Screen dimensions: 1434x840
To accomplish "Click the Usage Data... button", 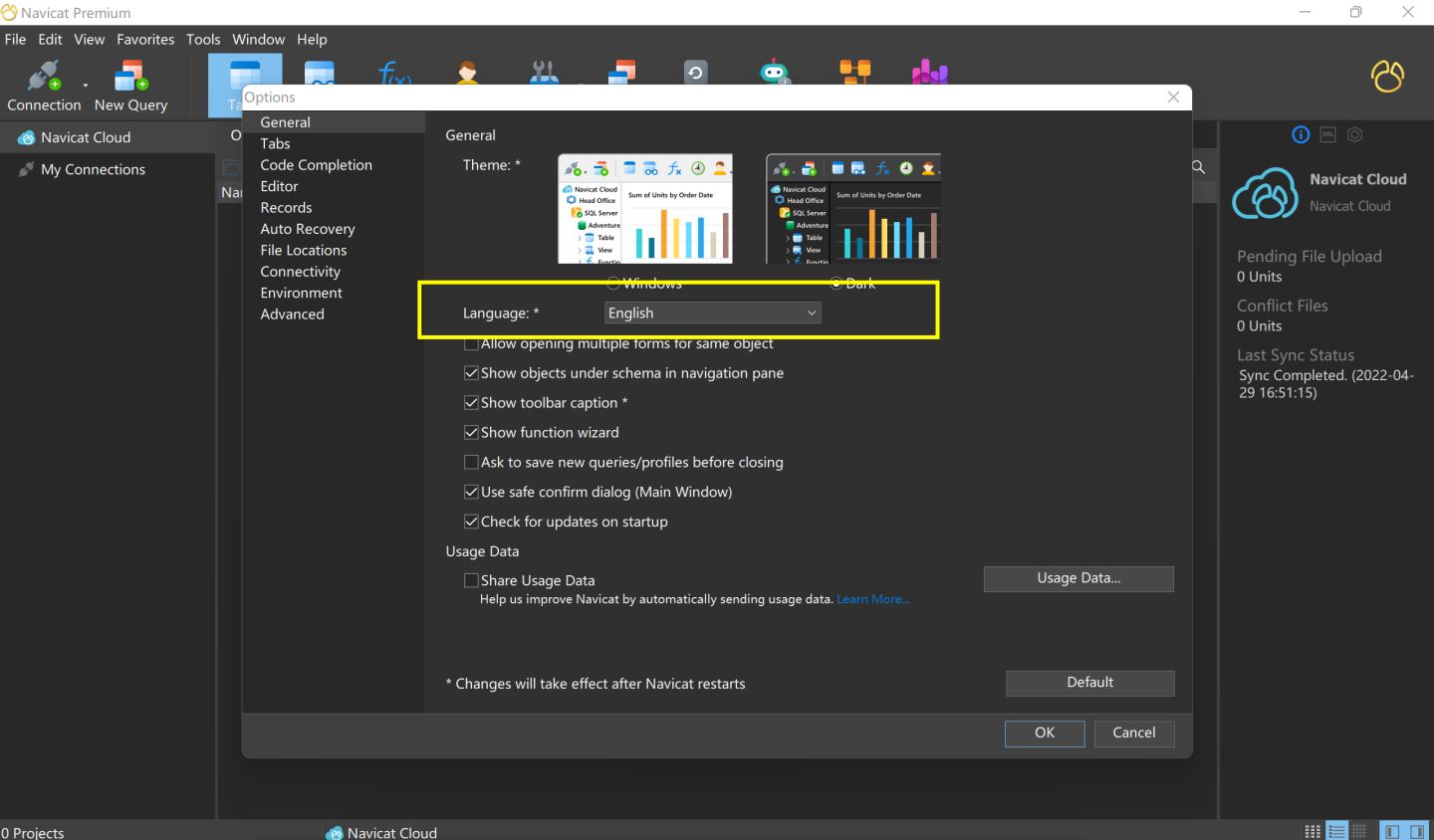I will click(x=1078, y=578).
